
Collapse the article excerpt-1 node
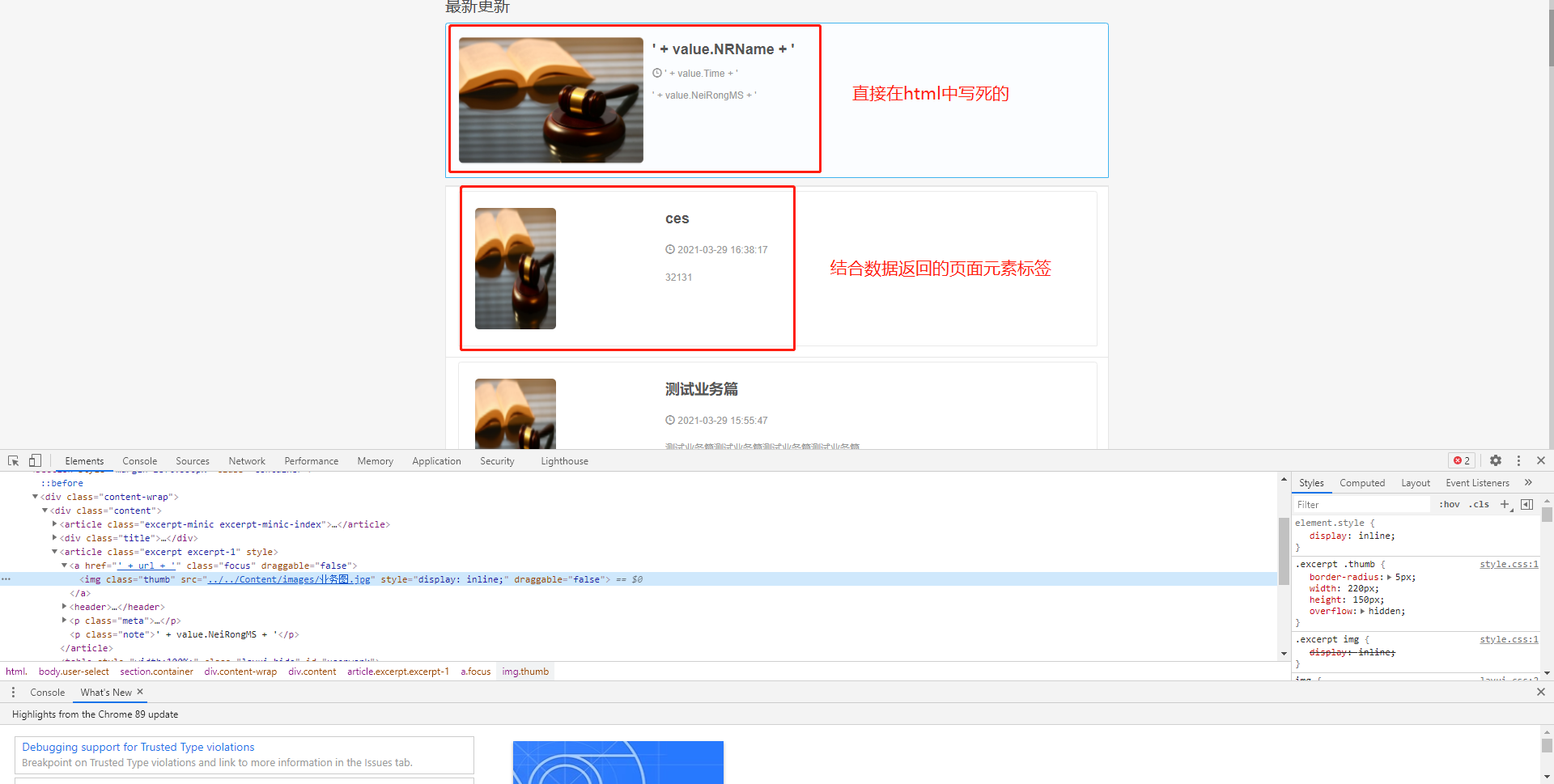click(x=54, y=552)
